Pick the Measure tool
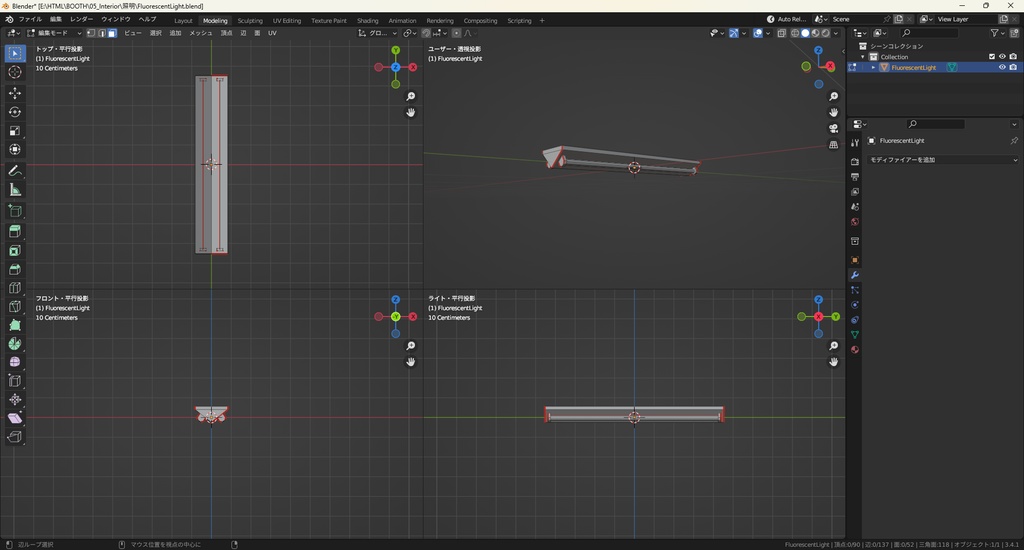The image size is (1024, 550). [x=15, y=189]
